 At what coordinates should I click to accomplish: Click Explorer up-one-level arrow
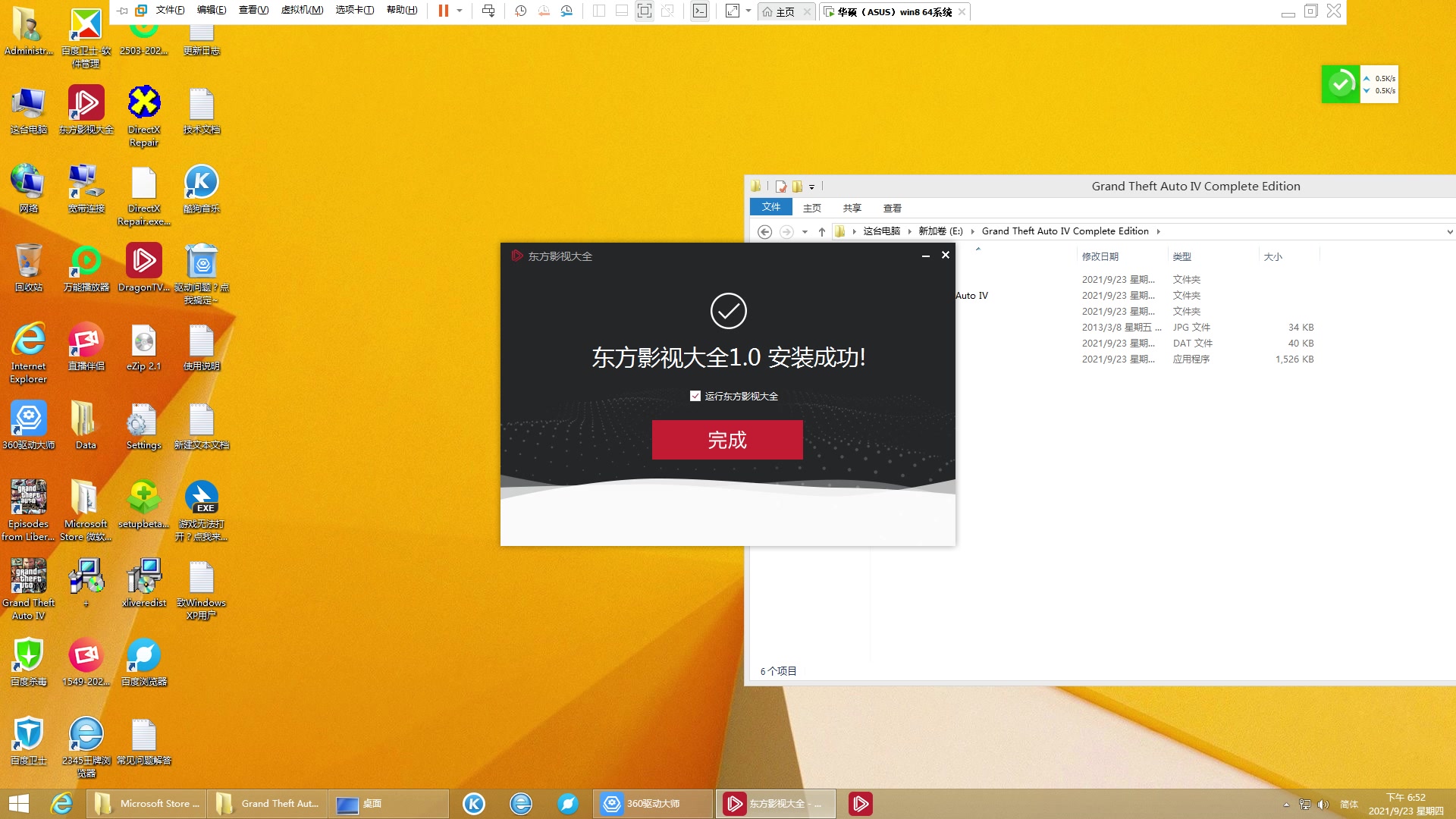coord(822,232)
